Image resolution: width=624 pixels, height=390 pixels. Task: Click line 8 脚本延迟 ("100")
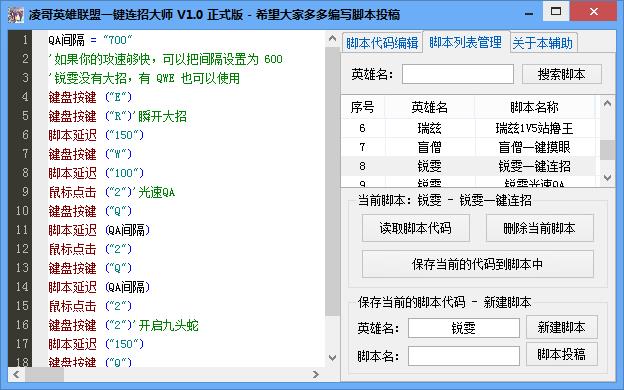pyautogui.click(x=96, y=173)
